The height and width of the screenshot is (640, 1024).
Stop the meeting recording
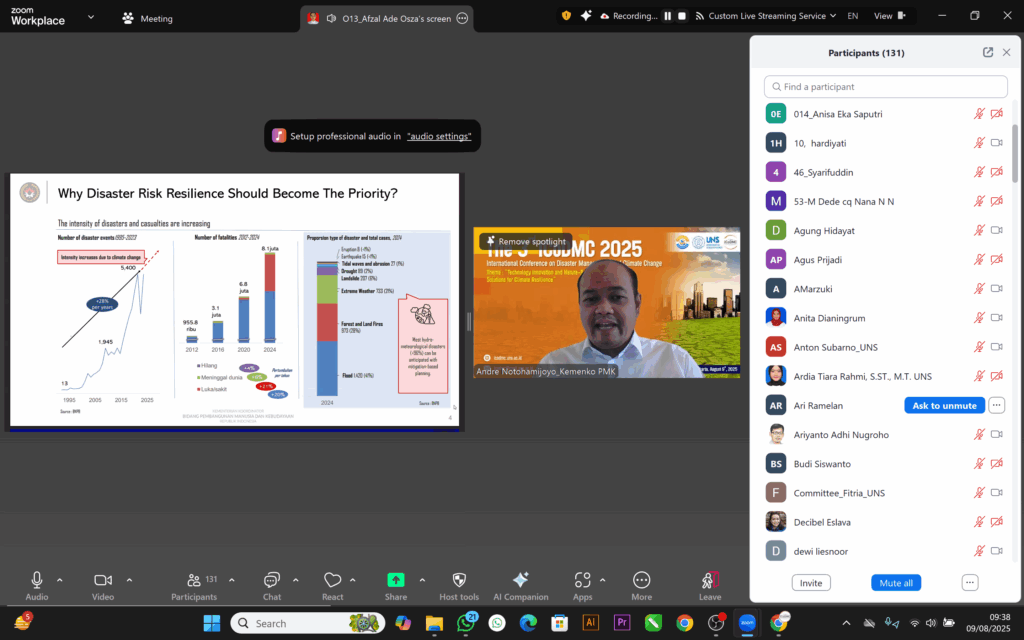click(x=682, y=16)
